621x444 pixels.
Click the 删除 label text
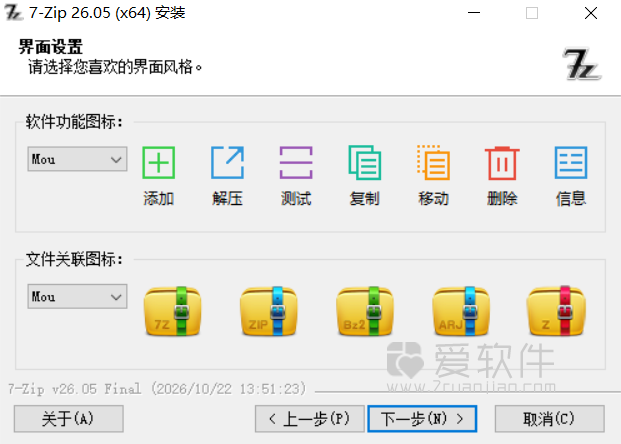(x=502, y=198)
